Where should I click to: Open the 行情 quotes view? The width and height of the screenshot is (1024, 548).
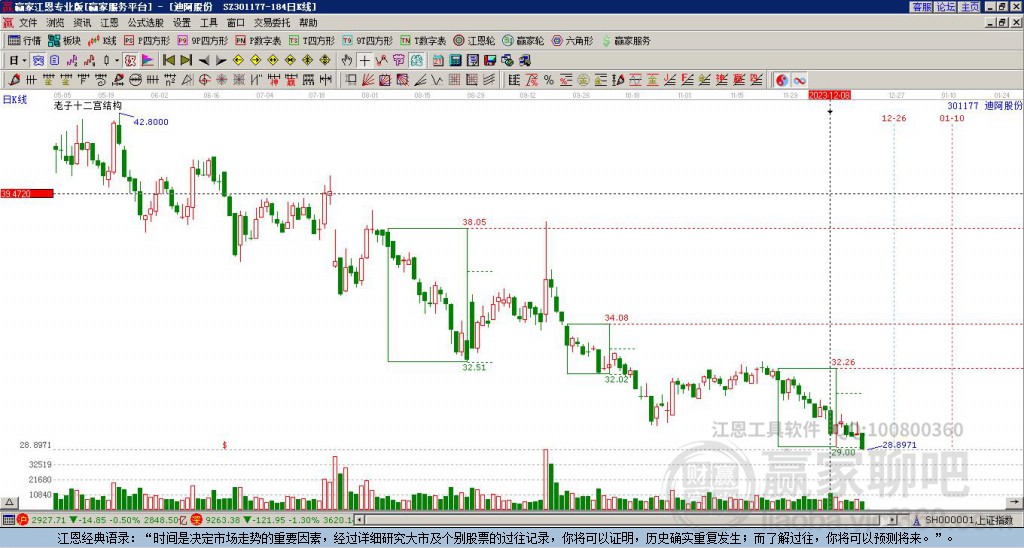24,40
